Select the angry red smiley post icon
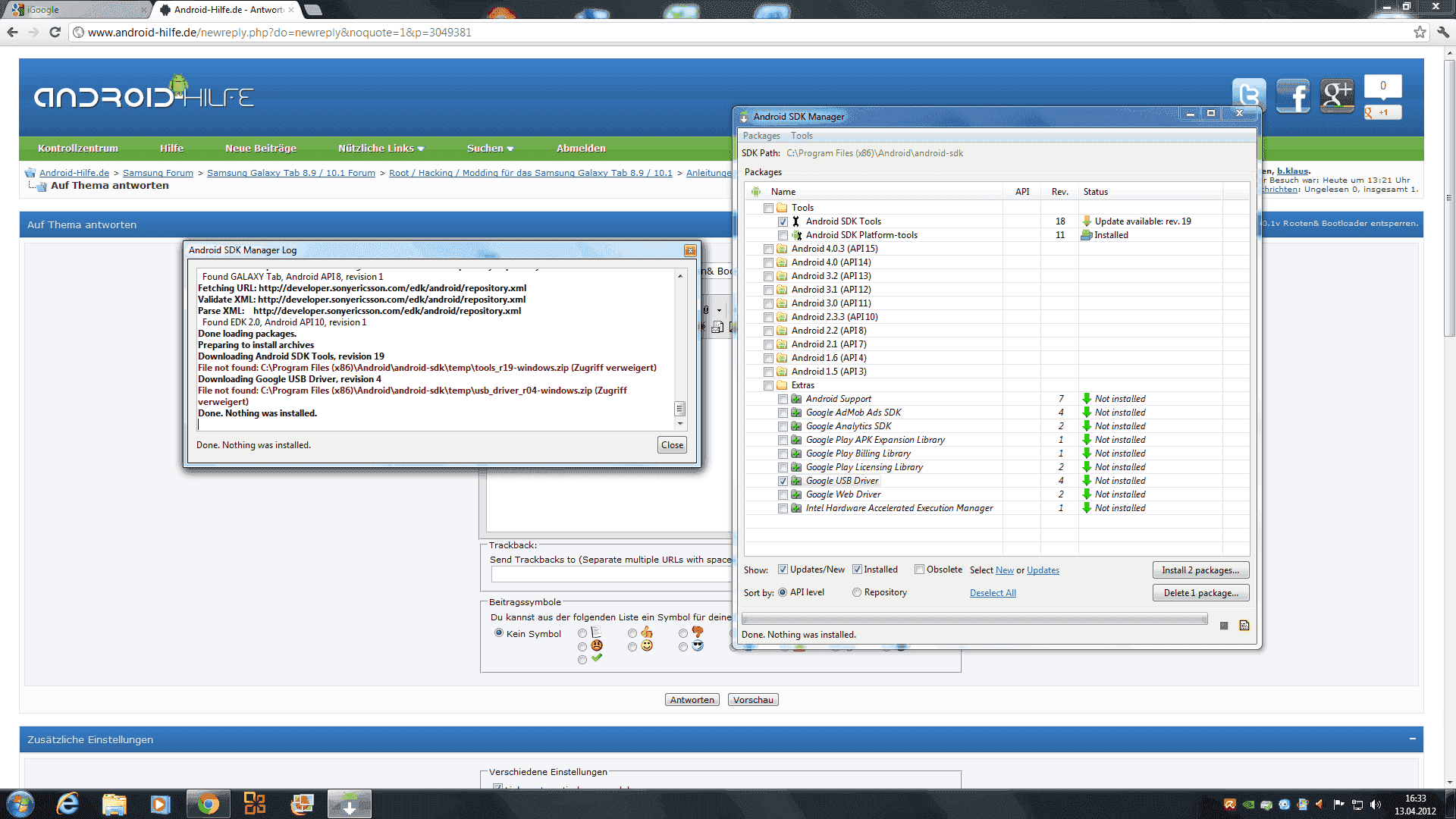Viewport: 1456px width, 819px height. [x=597, y=646]
